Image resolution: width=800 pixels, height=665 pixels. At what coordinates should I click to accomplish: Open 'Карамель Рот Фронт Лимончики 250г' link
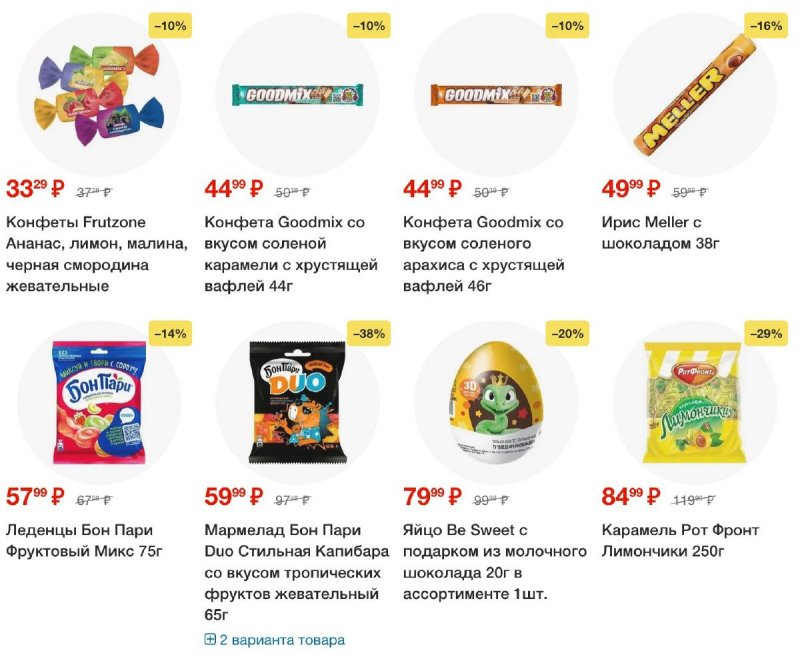(x=680, y=540)
